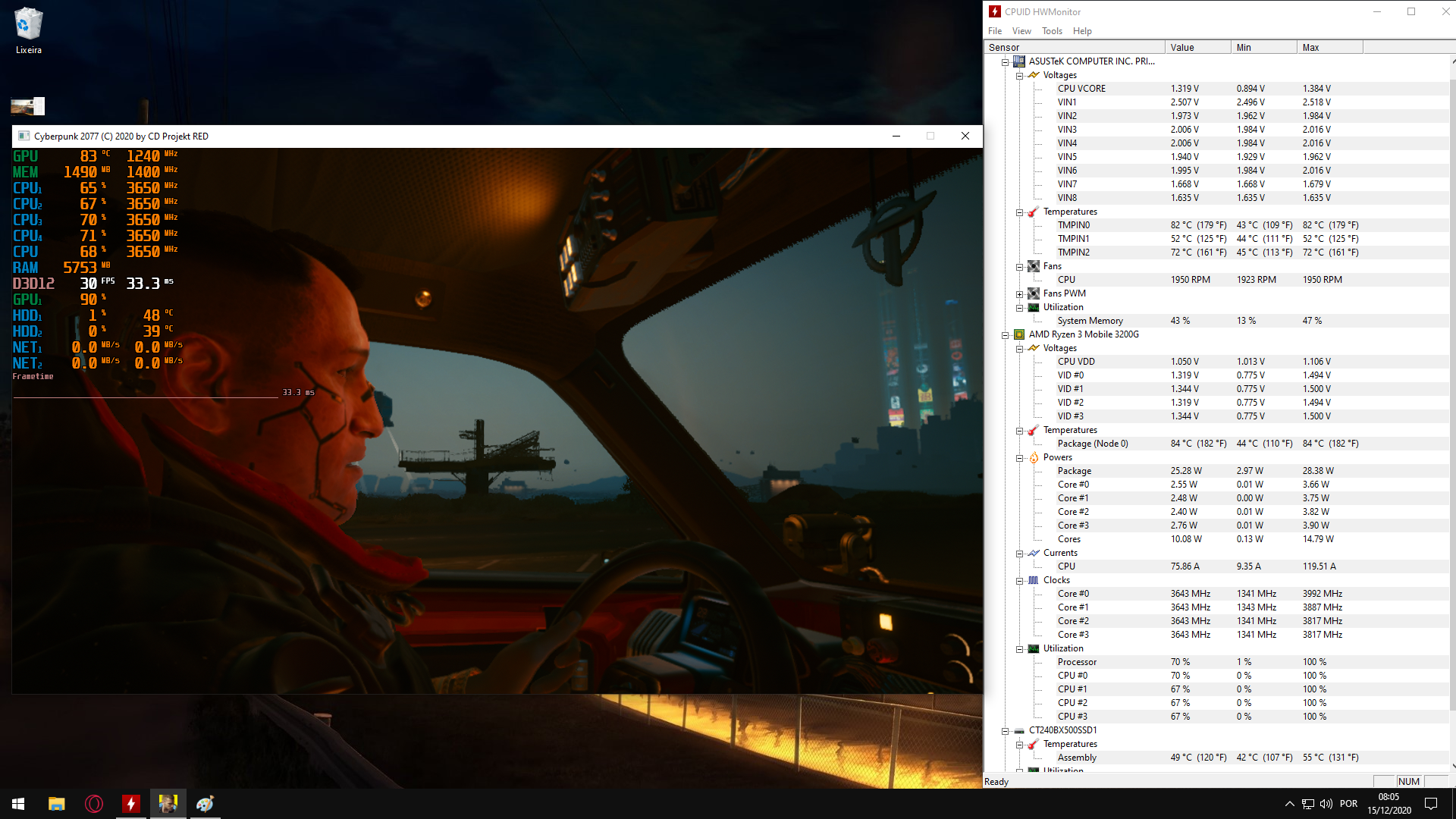This screenshot has width=1456, height=819.
Task: Collapse the Ryzen Powers group
Action: pyautogui.click(x=1019, y=457)
